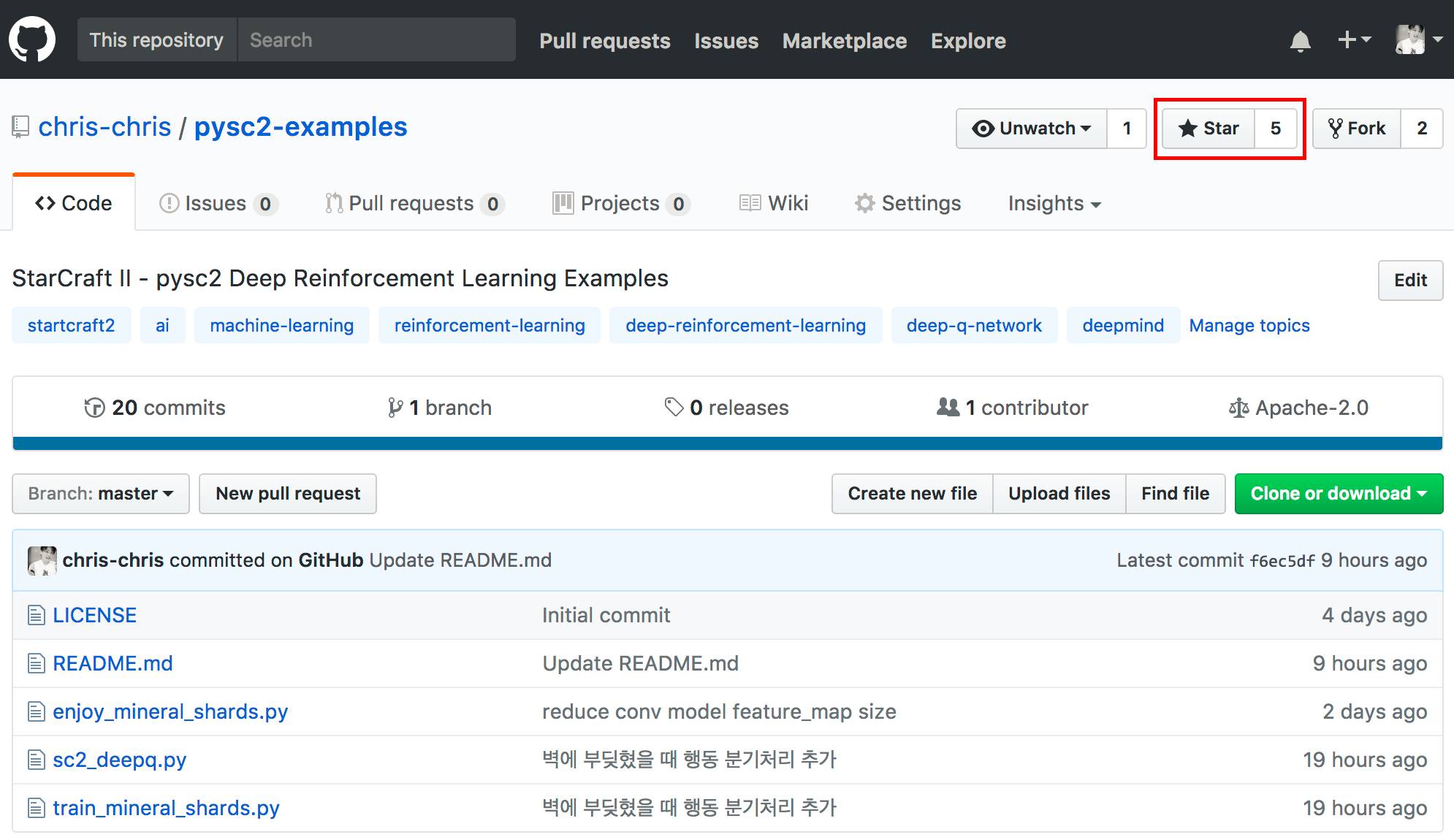Open the Wiki tab

774,203
